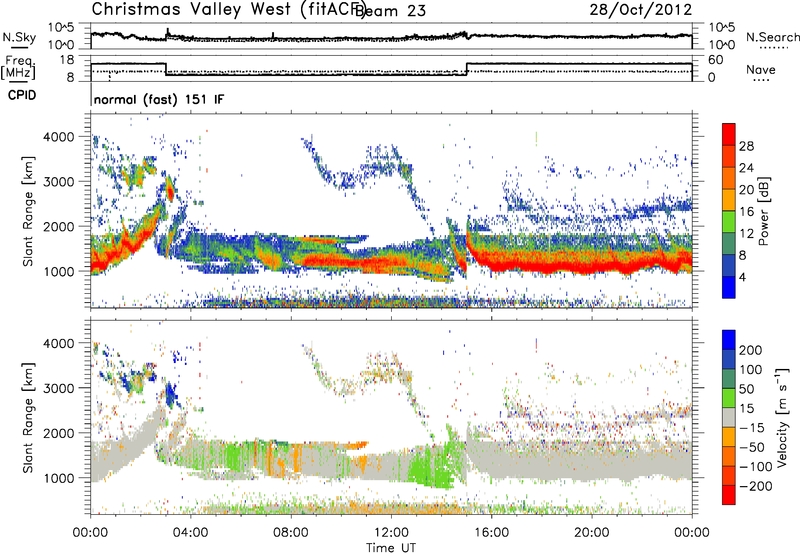This screenshot has width=800, height=554.
Task: Click 'Slant Range [km]' label of power panel
Action: coord(28,211)
